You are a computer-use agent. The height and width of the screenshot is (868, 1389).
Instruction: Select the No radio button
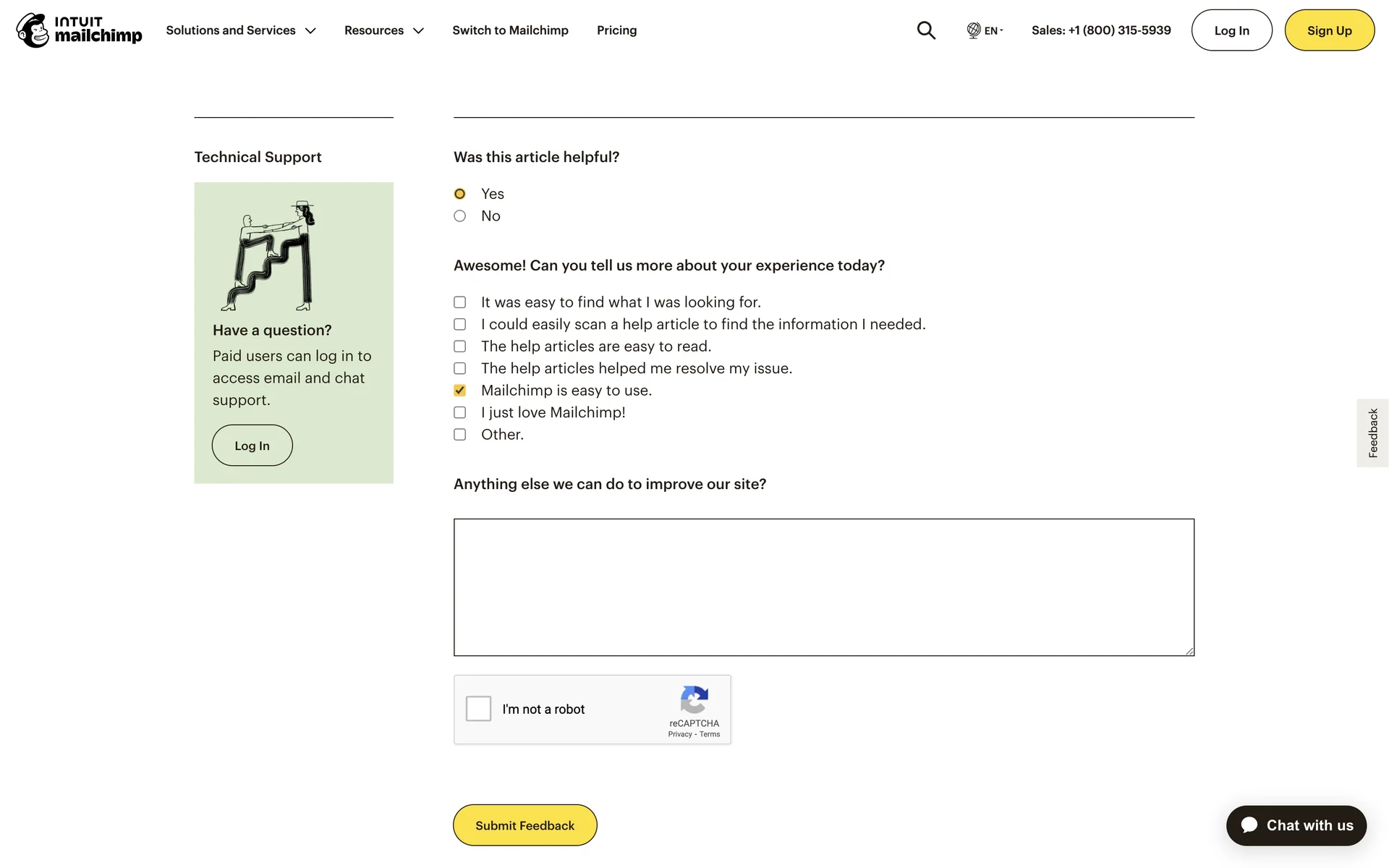pos(459,216)
